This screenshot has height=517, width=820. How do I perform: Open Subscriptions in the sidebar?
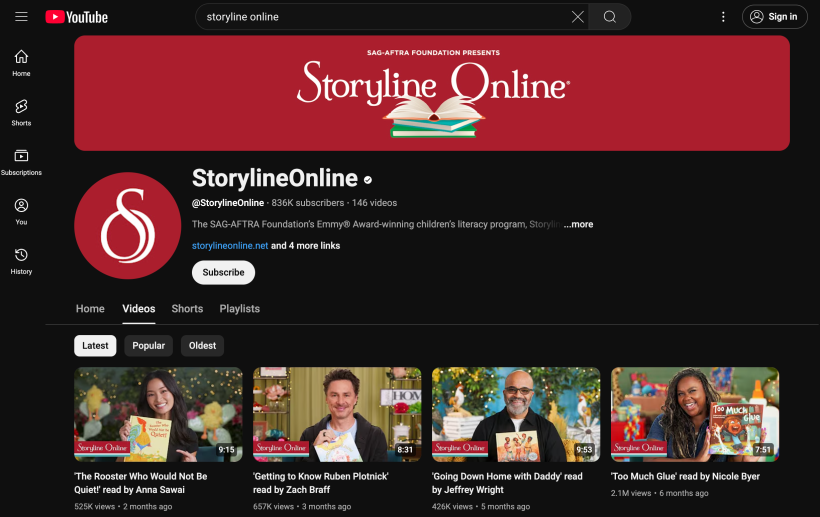(x=21, y=162)
